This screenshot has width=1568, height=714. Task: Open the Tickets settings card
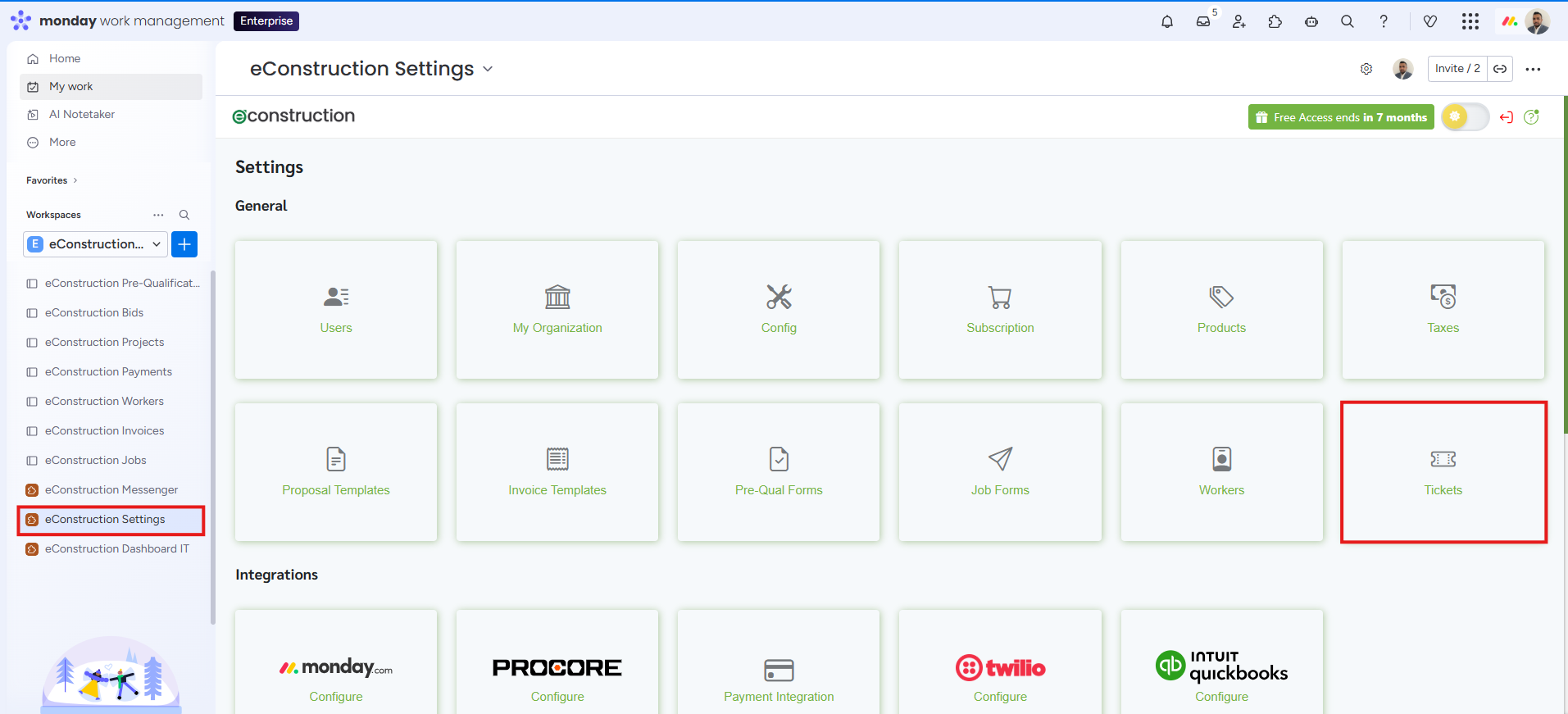pyautogui.click(x=1443, y=472)
